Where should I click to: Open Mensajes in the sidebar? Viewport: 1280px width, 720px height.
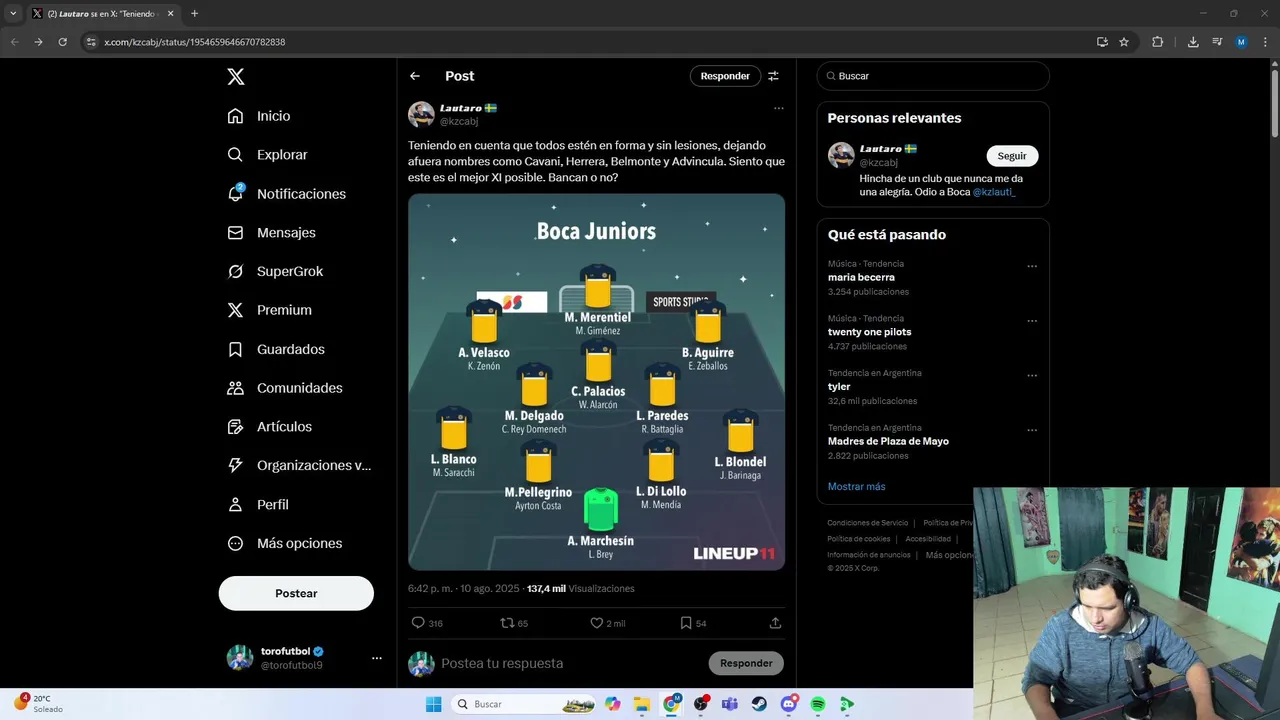coord(271,232)
